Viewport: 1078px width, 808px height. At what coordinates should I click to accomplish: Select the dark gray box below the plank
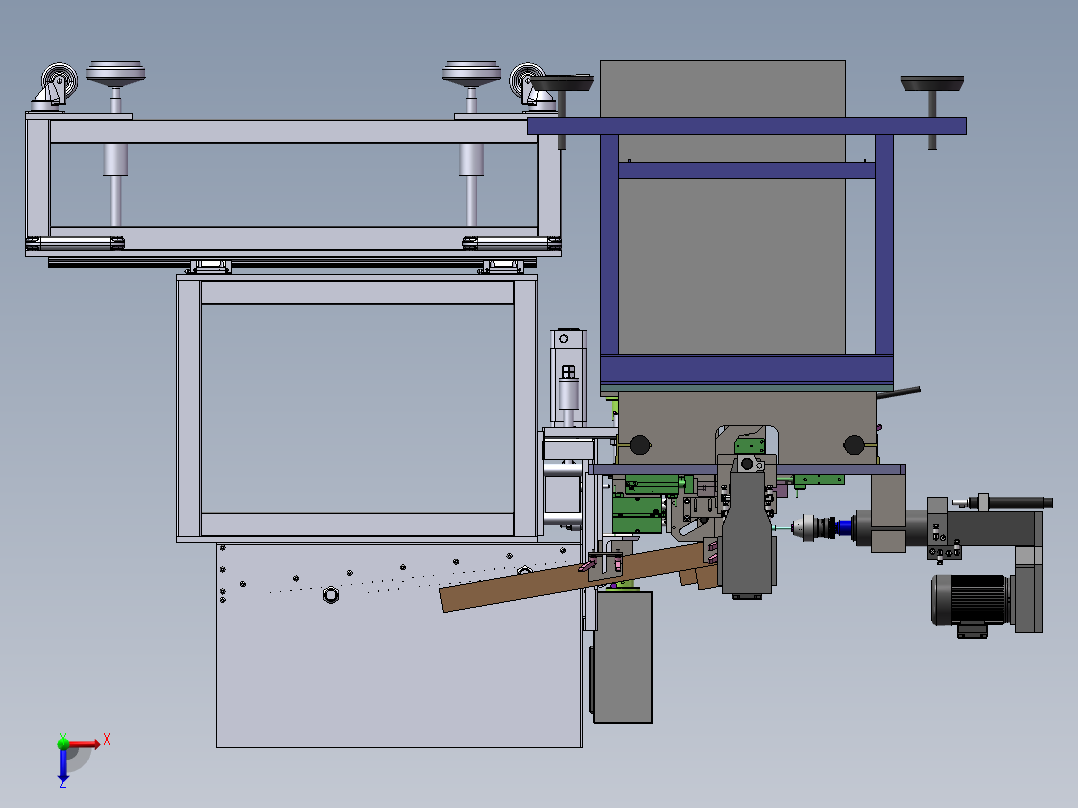tap(622, 657)
